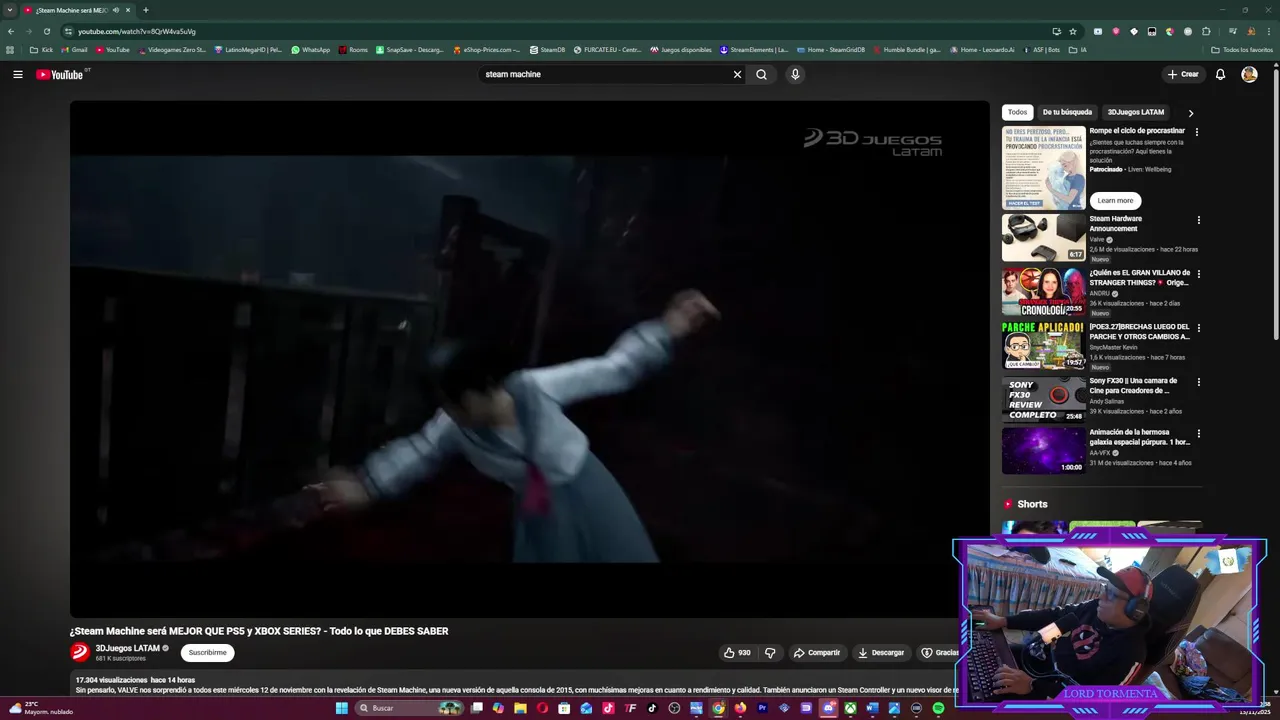Open Discord from the taskbar
1280x720 pixels.
click(x=828, y=708)
